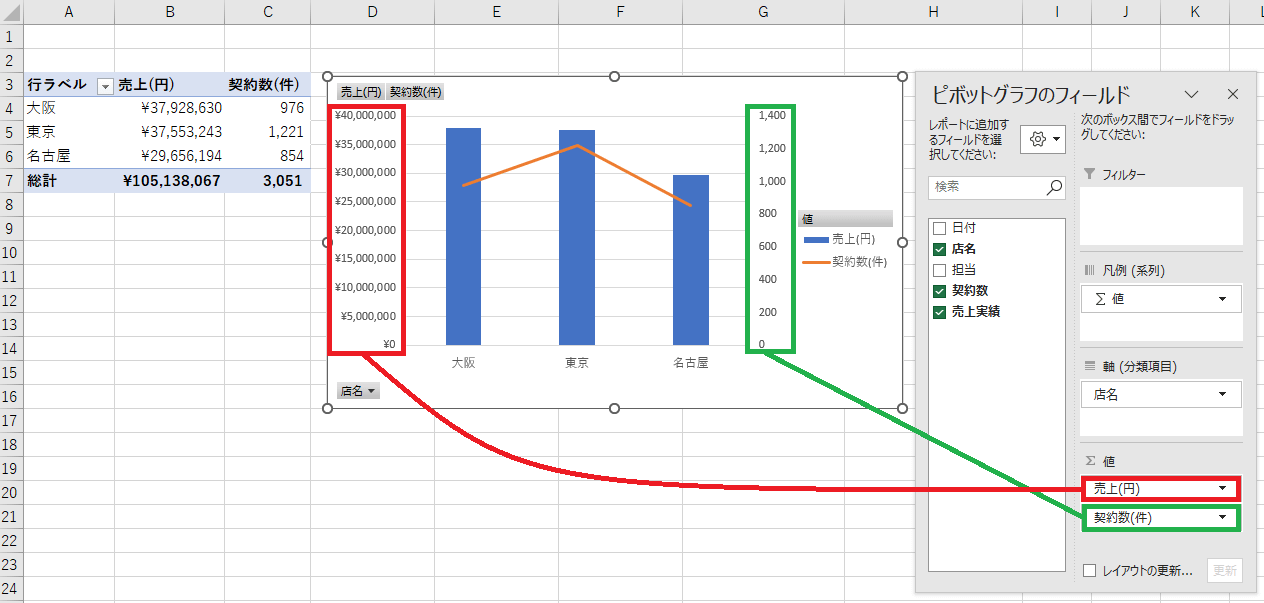
Task: Click the funnel icon of the フィルター area
Action: click(x=1090, y=174)
